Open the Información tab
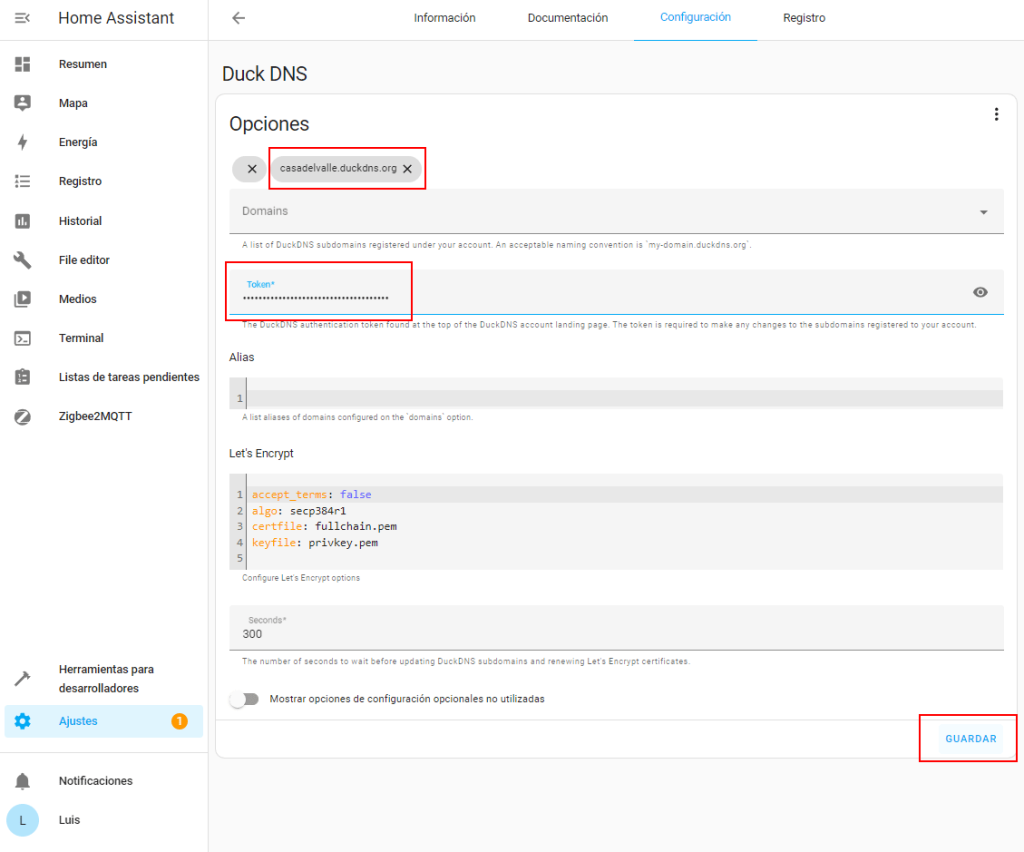This screenshot has height=852, width=1024. [x=444, y=18]
